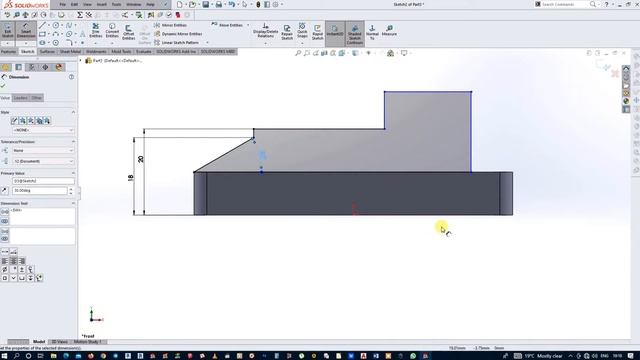This screenshot has height=360, width=640.
Task: Open the Measure tool
Action: (389, 30)
